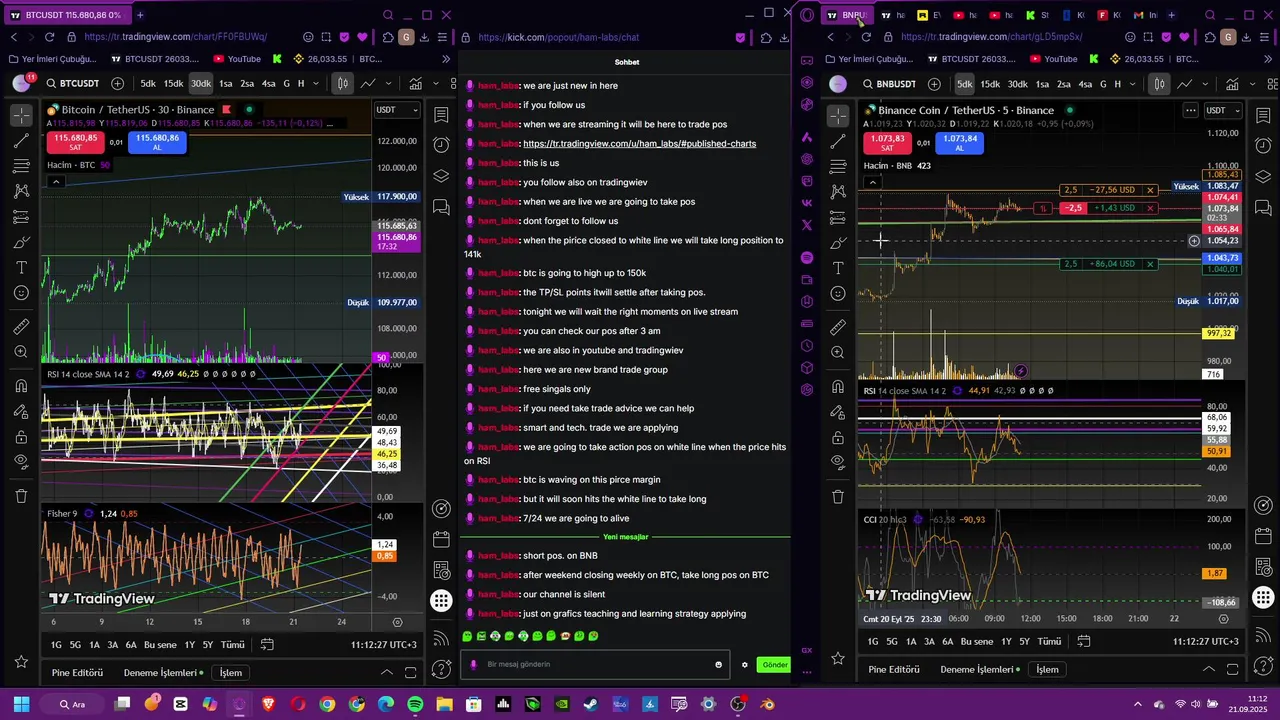This screenshot has width=1280, height=720.
Task: Open the emoji icons tool on BTC chart
Action: pyautogui.click(x=21, y=293)
